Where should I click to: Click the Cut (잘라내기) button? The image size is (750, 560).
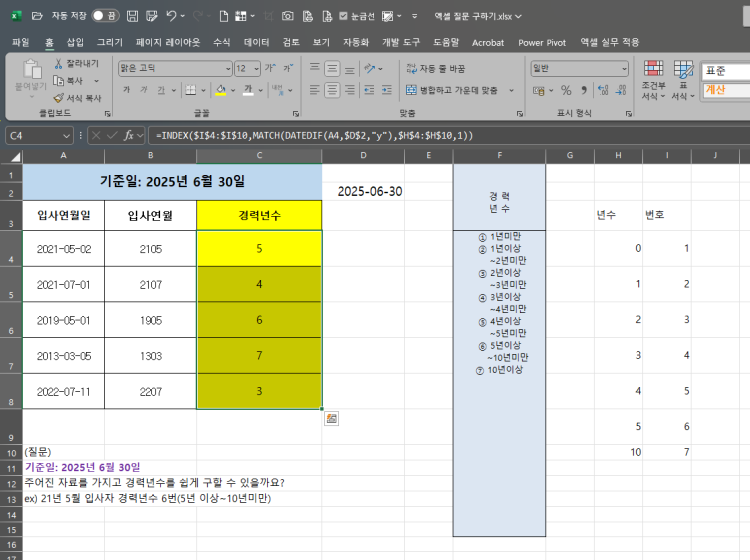(77, 63)
